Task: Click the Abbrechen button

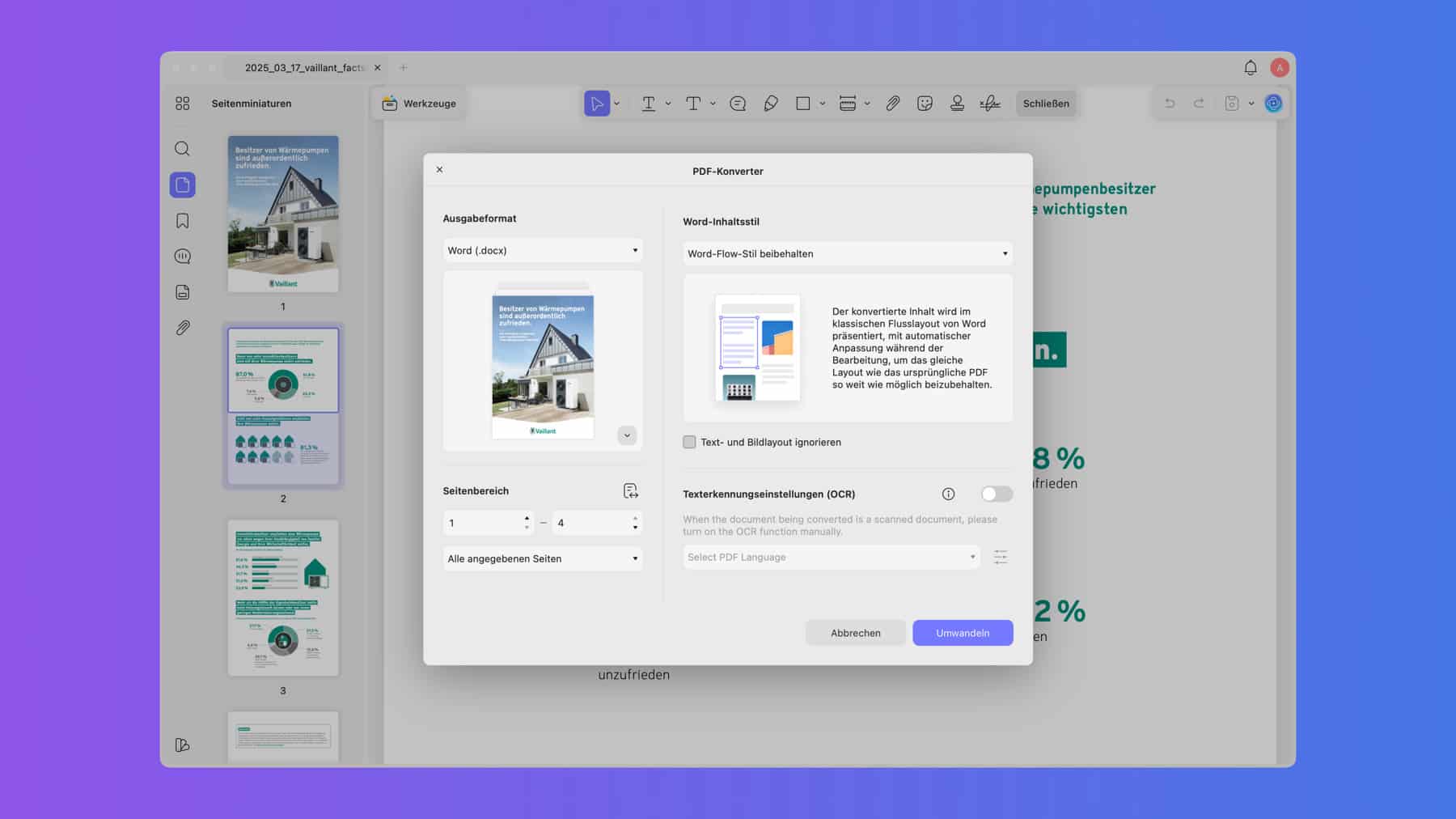Action: point(855,632)
